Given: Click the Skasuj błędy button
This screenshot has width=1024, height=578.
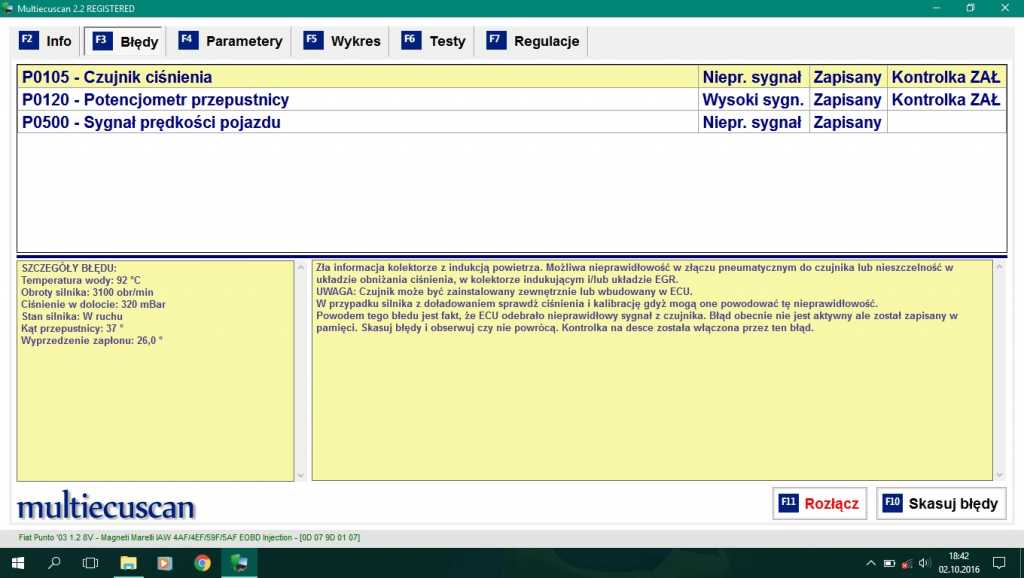Looking at the screenshot, I should [x=941, y=504].
